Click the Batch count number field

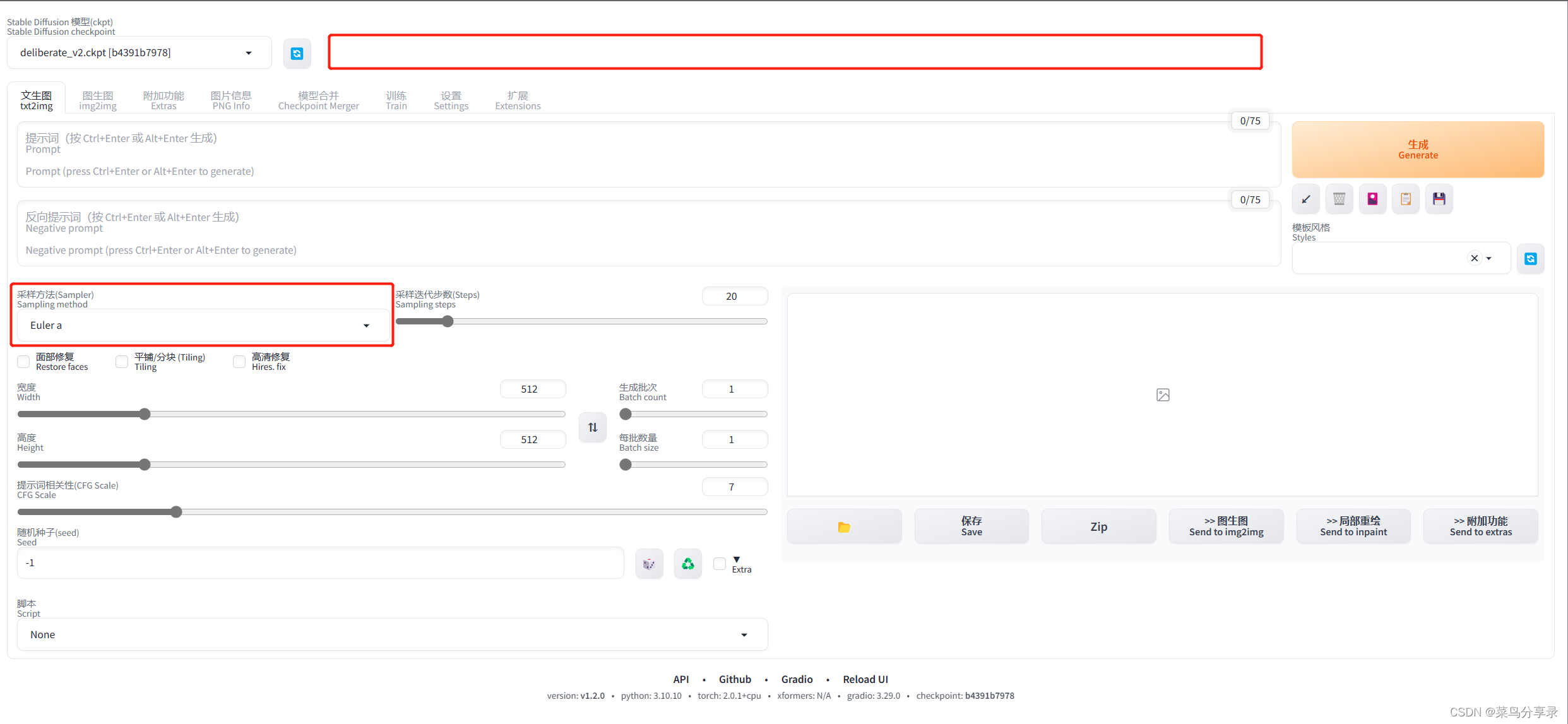(735, 389)
